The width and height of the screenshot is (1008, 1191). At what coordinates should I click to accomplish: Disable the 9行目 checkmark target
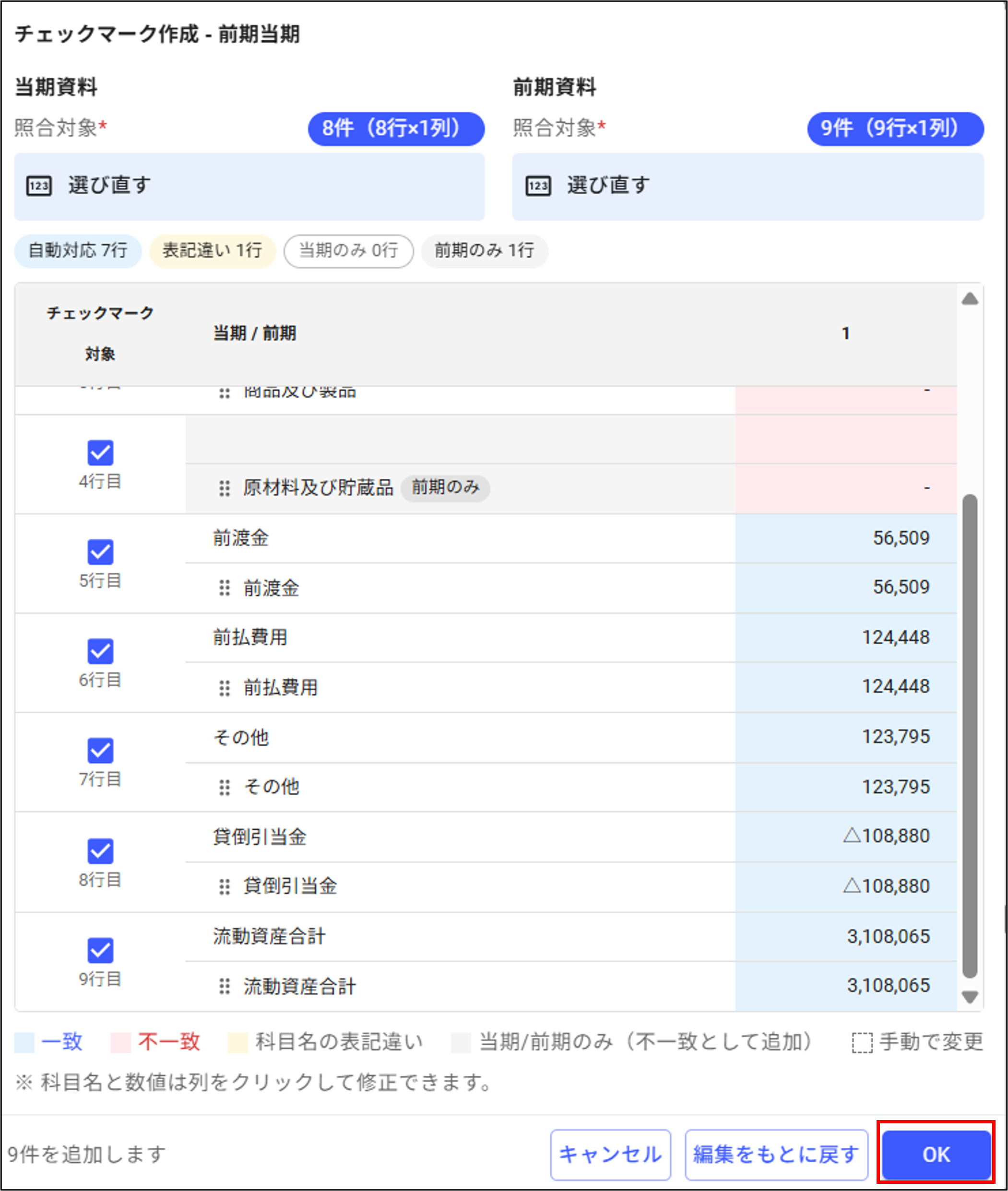100,951
